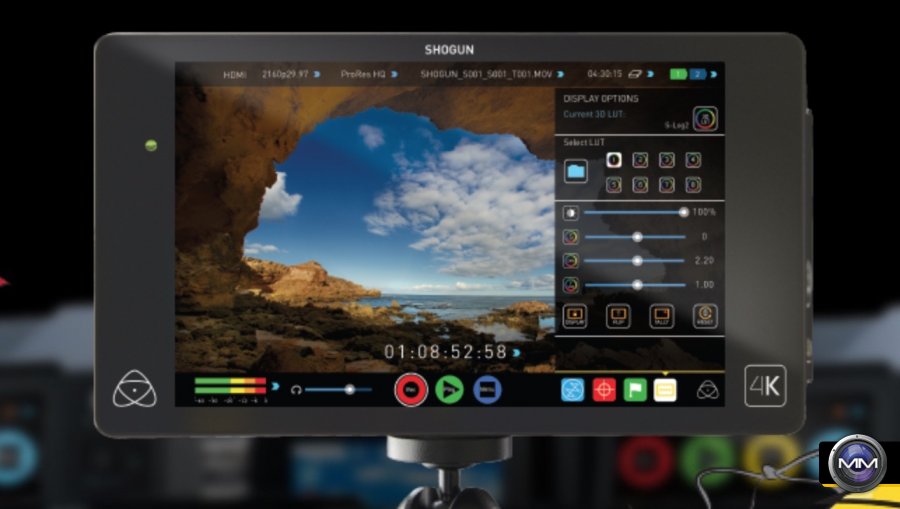Click the green battery 1 indicator

click(678, 75)
